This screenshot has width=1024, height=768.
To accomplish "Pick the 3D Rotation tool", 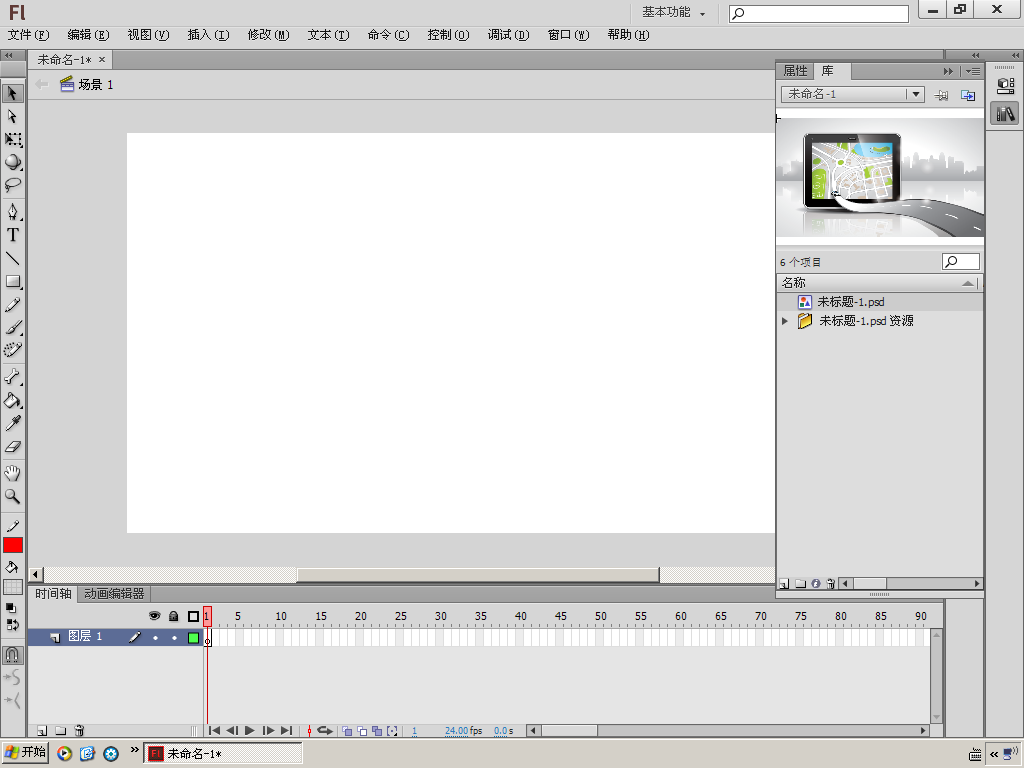I will pyautogui.click(x=12, y=162).
